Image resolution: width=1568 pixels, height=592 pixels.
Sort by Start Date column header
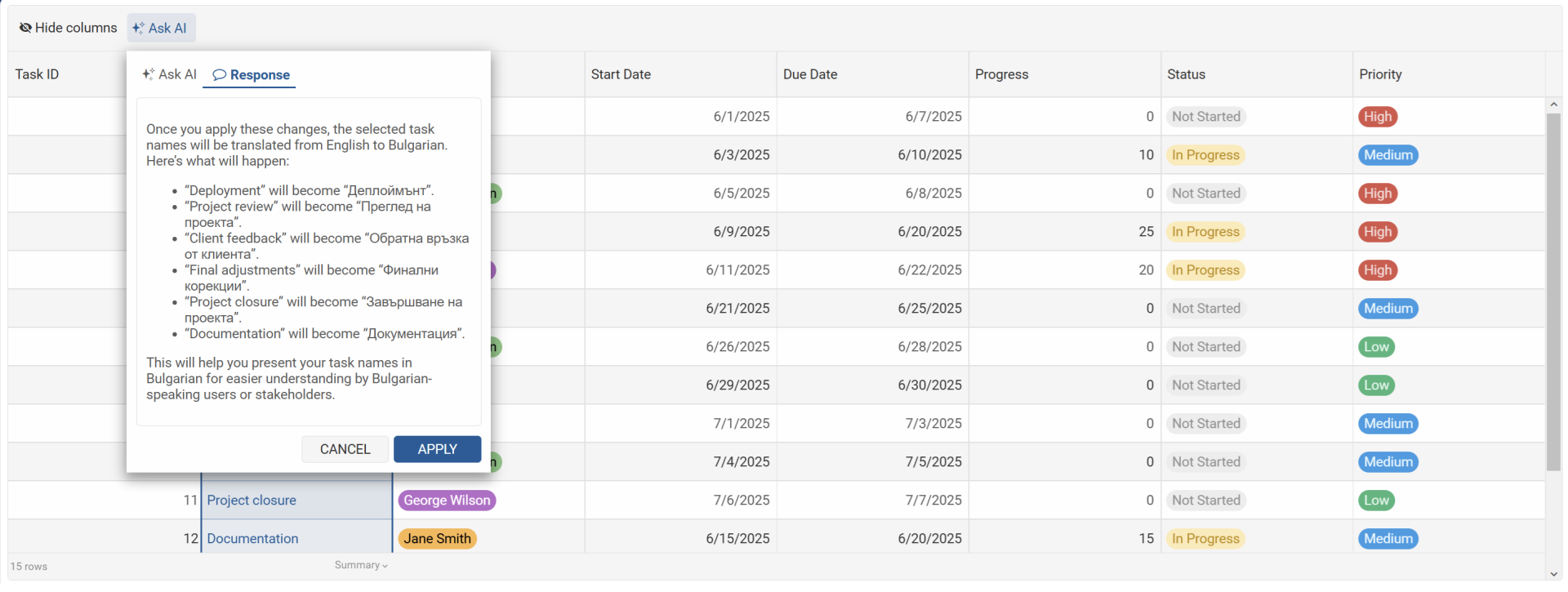(x=621, y=74)
